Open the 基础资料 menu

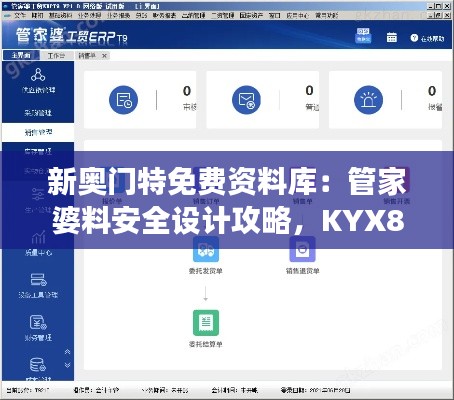coord(60,15)
